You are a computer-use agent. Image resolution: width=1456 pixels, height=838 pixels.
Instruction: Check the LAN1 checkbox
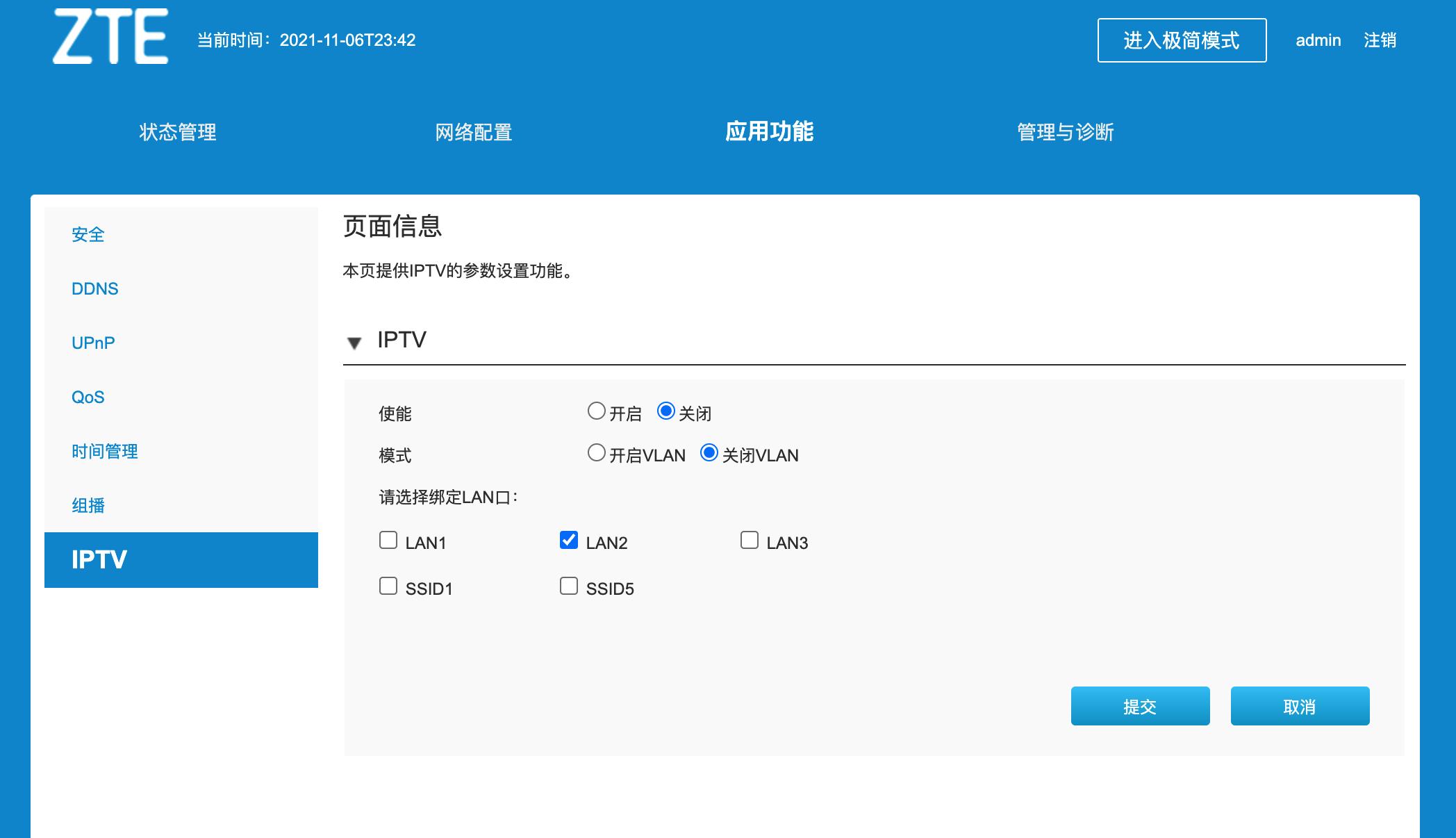point(388,539)
